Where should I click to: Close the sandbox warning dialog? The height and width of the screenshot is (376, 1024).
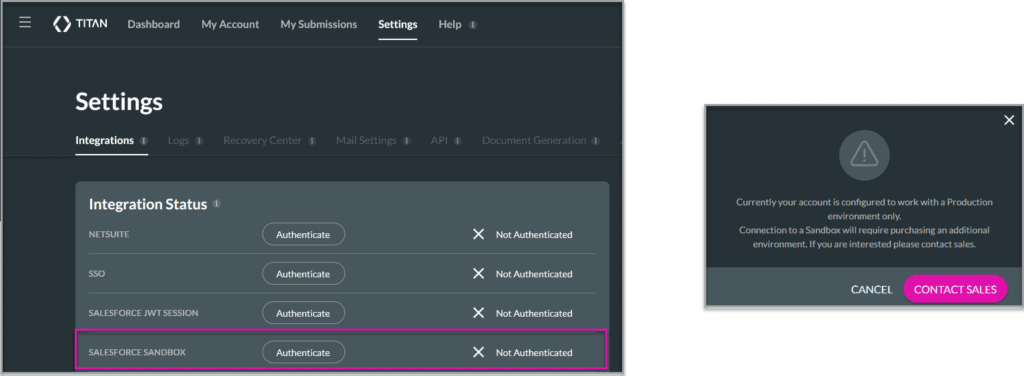1009,119
